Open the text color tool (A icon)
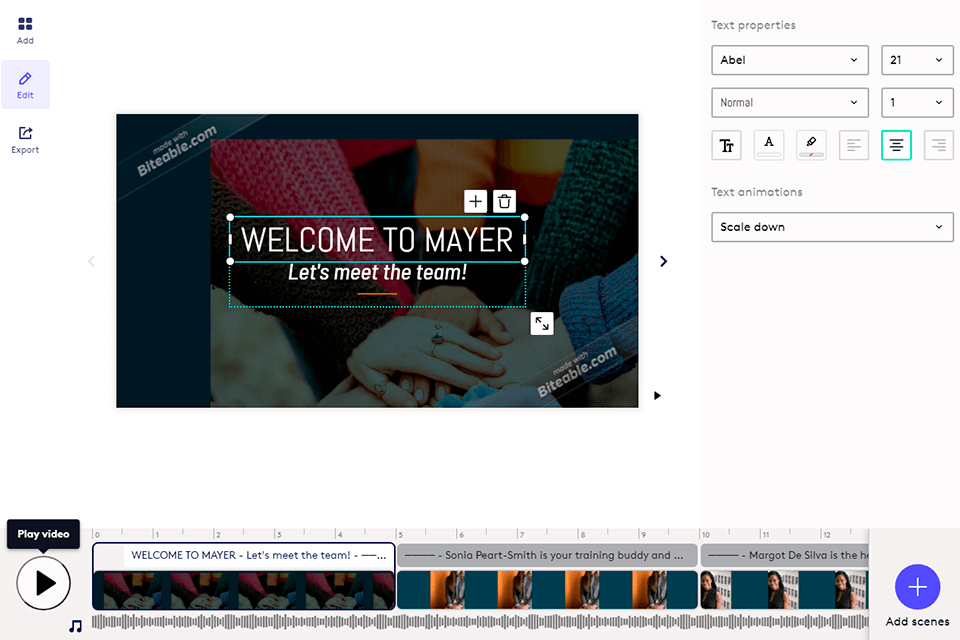The height and width of the screenshot is (640, 960). pyautogui.click(x=768, y=144)
